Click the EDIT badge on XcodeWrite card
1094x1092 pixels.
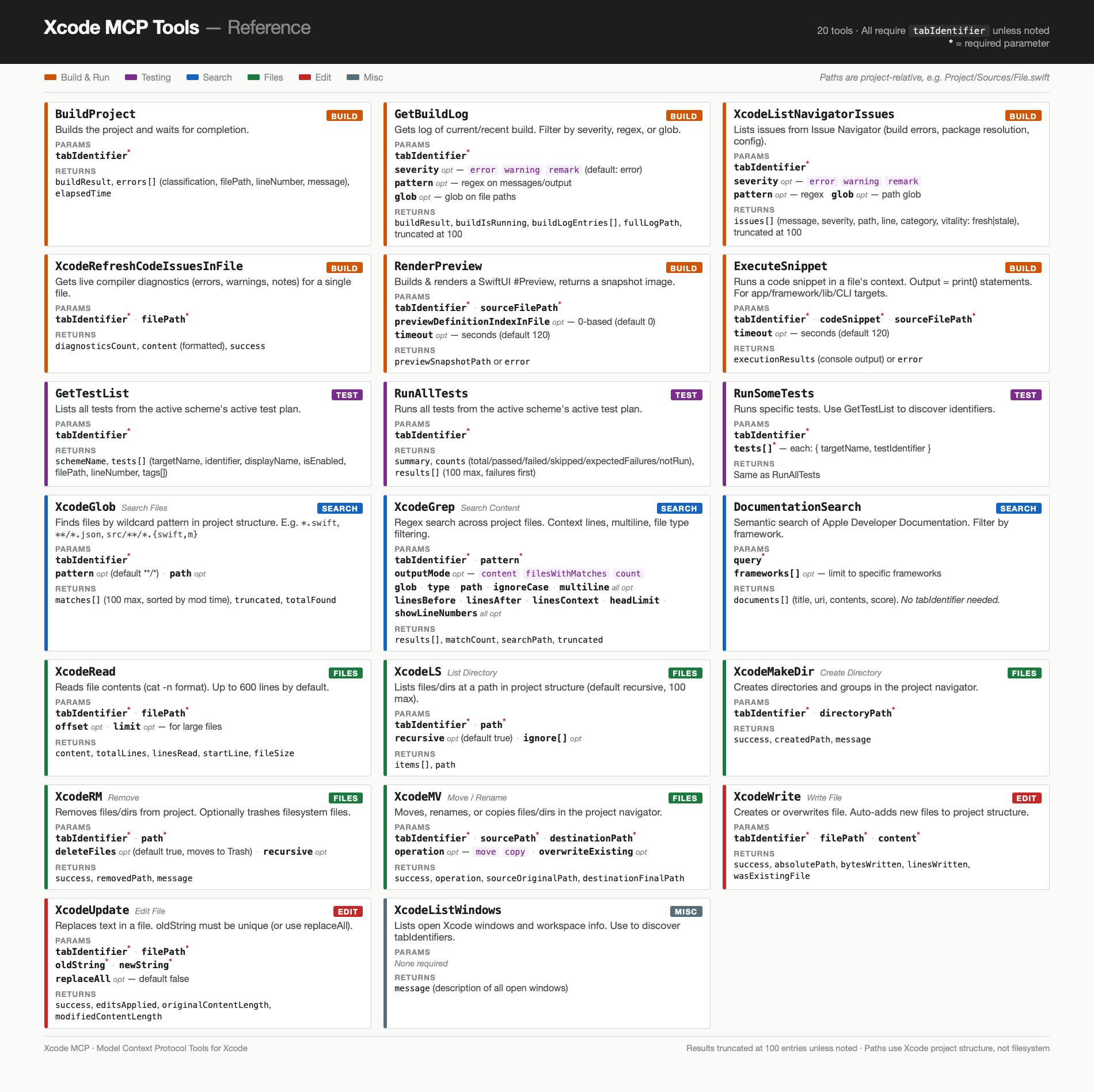click(1027, 798)
